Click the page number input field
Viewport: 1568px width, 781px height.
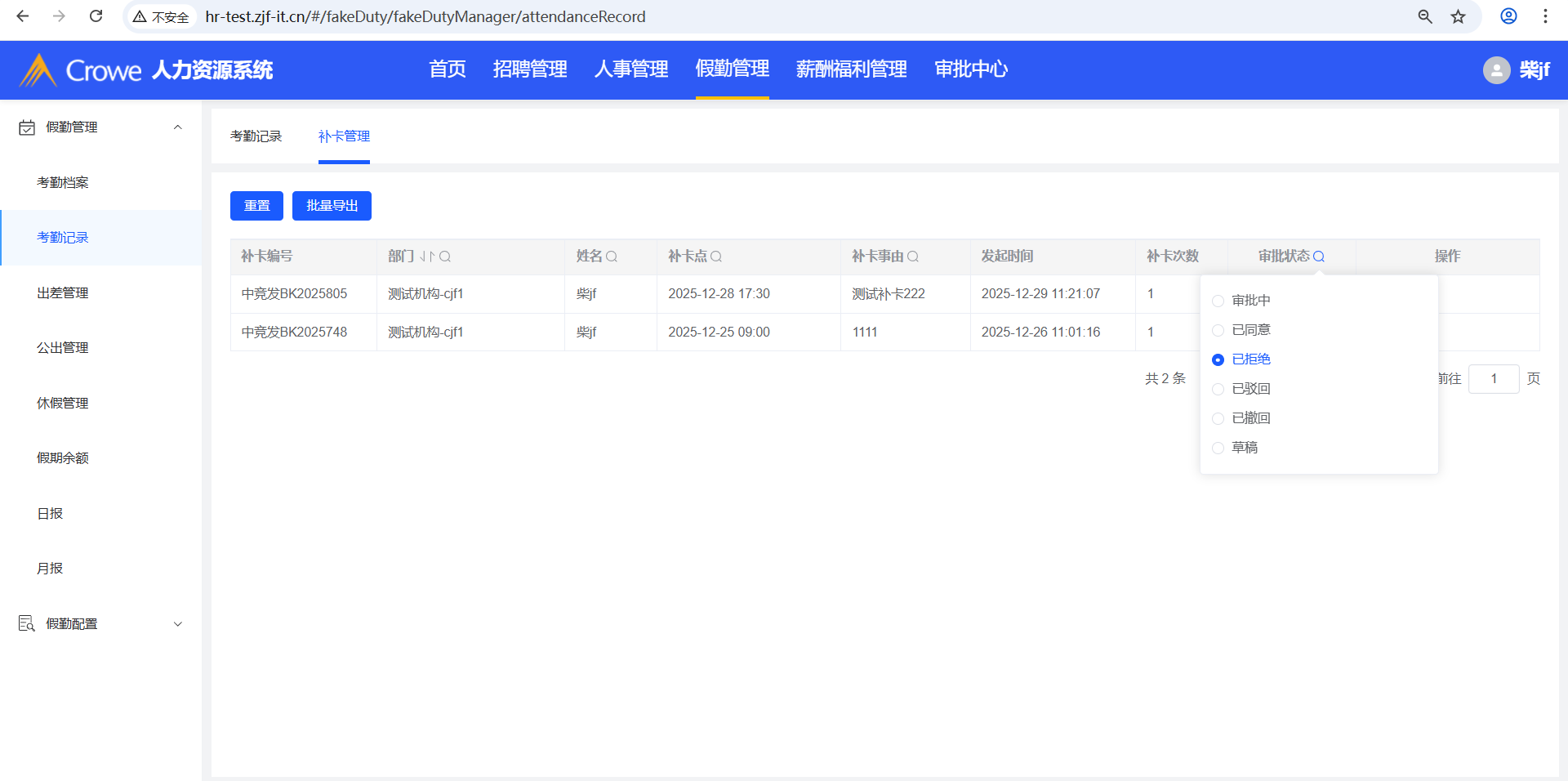(1493, 379)
